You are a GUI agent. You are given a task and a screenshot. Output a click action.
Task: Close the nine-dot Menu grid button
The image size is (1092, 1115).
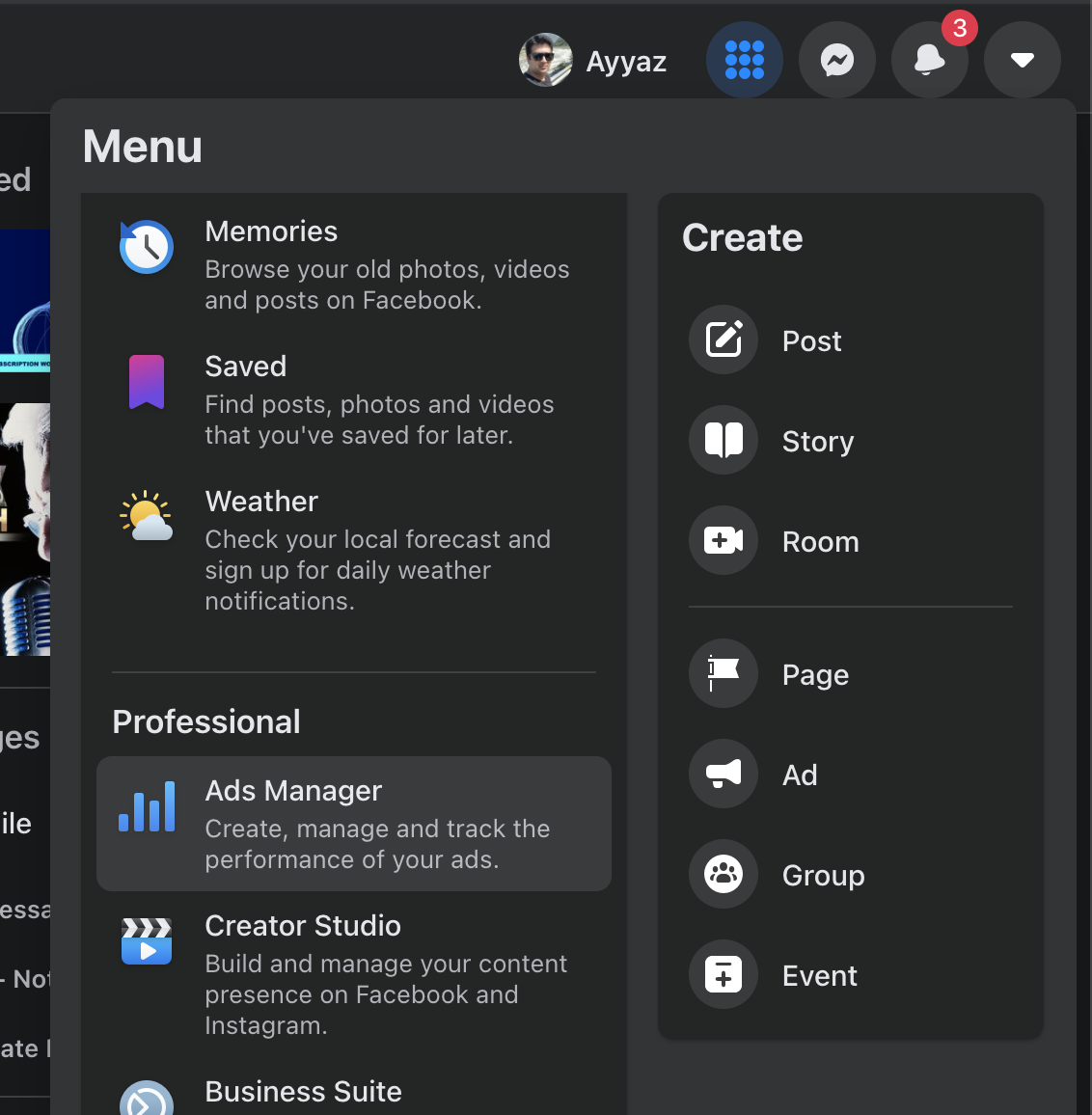pos(744,61)
